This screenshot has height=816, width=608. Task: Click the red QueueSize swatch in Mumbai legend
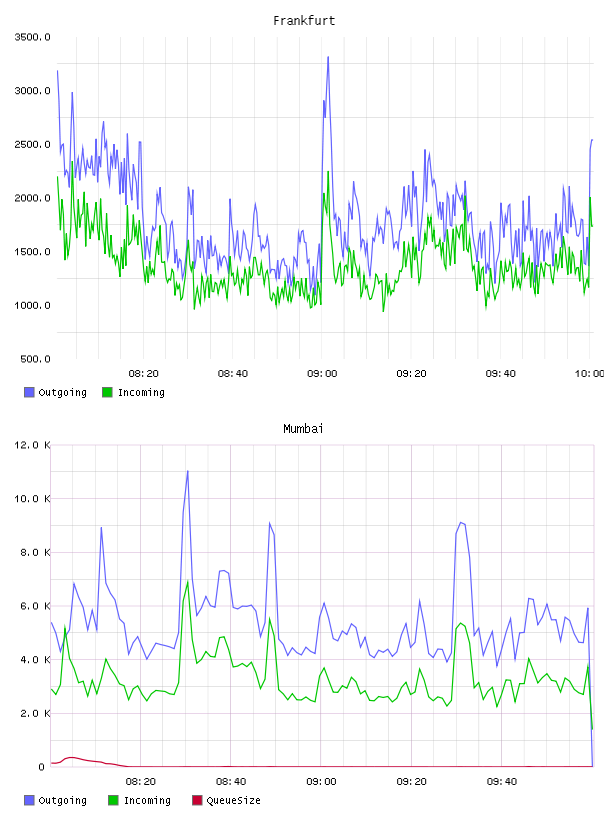click(x=197, y=800)
